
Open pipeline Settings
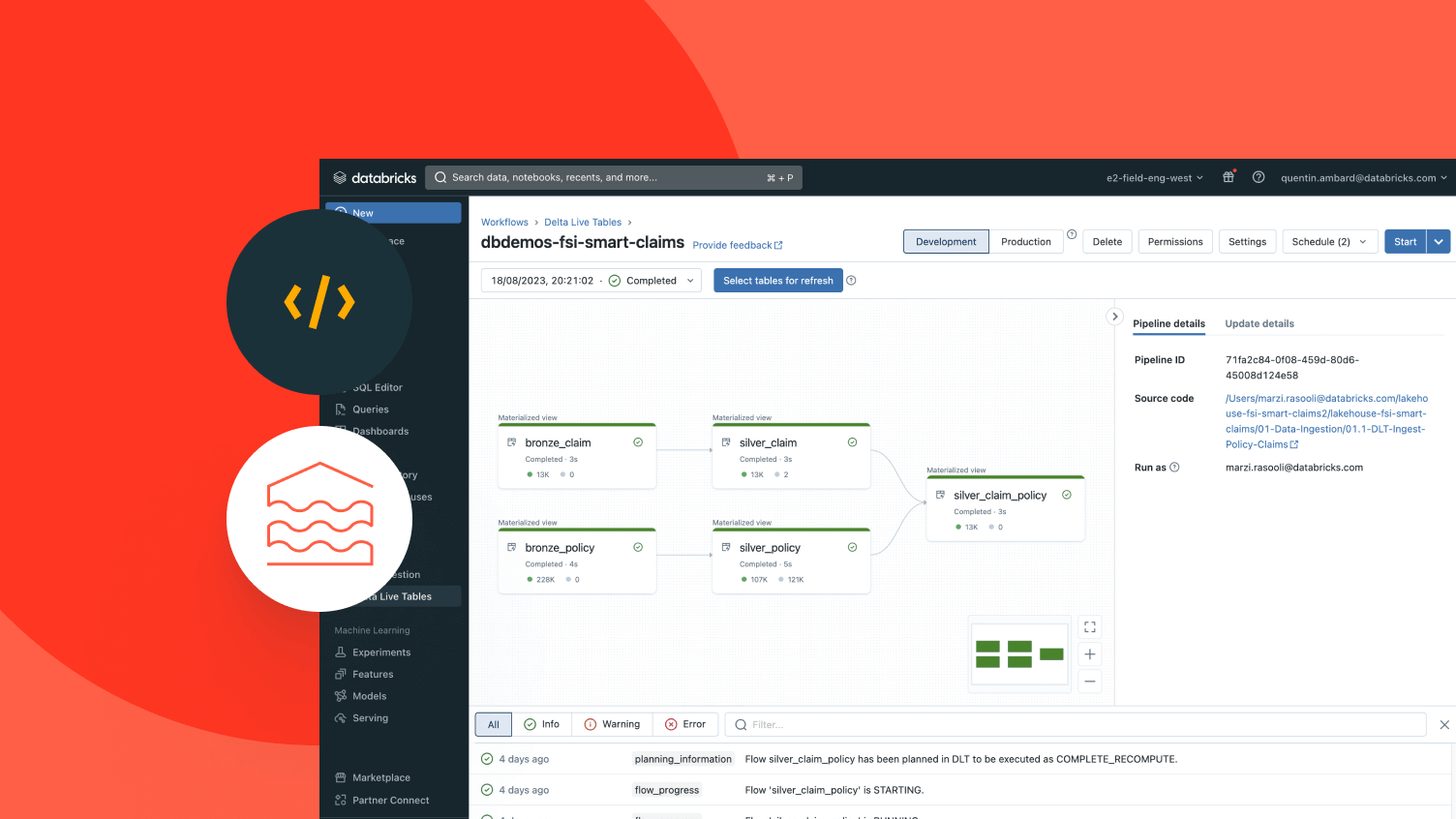[x=1247, y=242]
